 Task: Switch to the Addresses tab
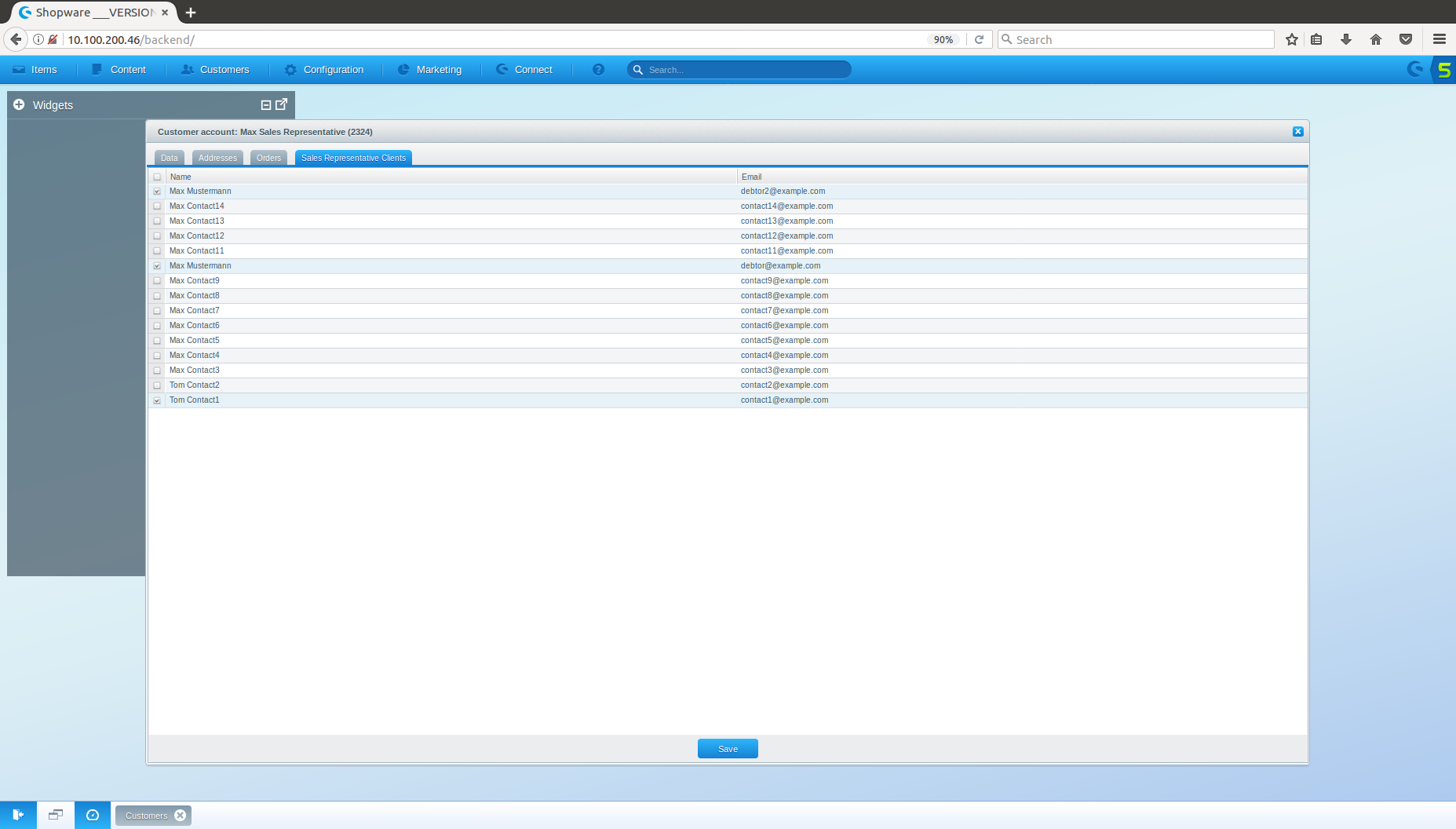point(217,158)
